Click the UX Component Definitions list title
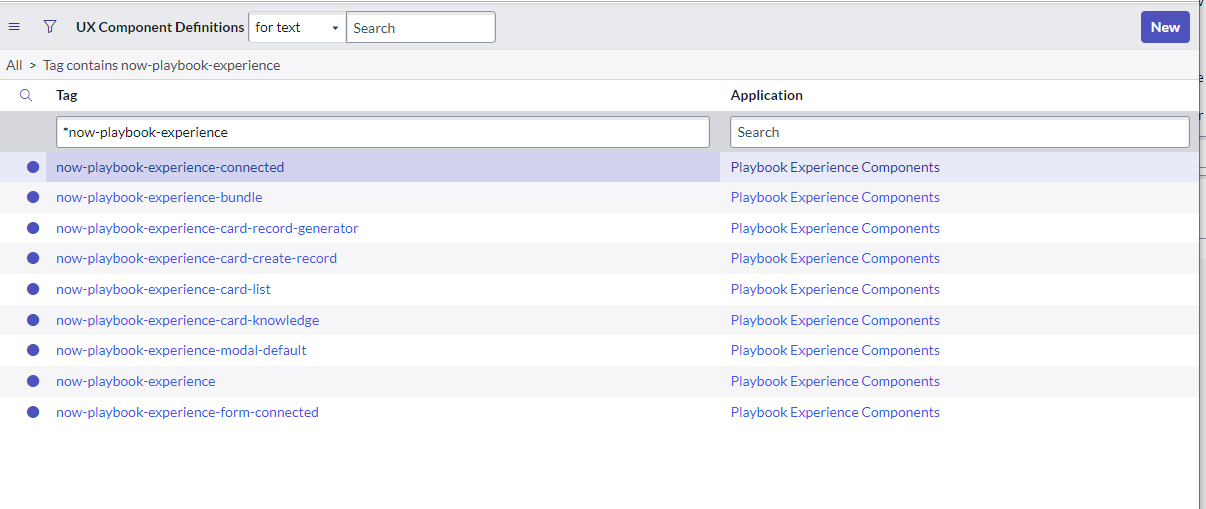Viewport: 1206px width, 509px height. click(x=160, y=27)
